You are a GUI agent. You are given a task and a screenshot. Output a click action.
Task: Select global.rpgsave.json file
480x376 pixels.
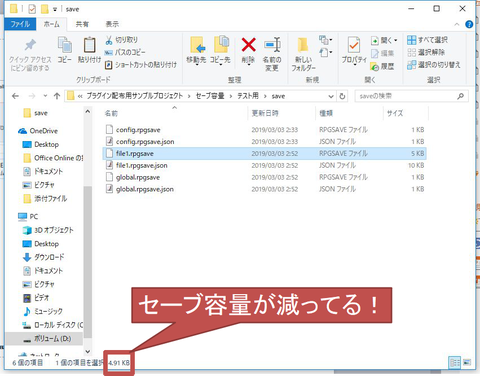(265, 189)
